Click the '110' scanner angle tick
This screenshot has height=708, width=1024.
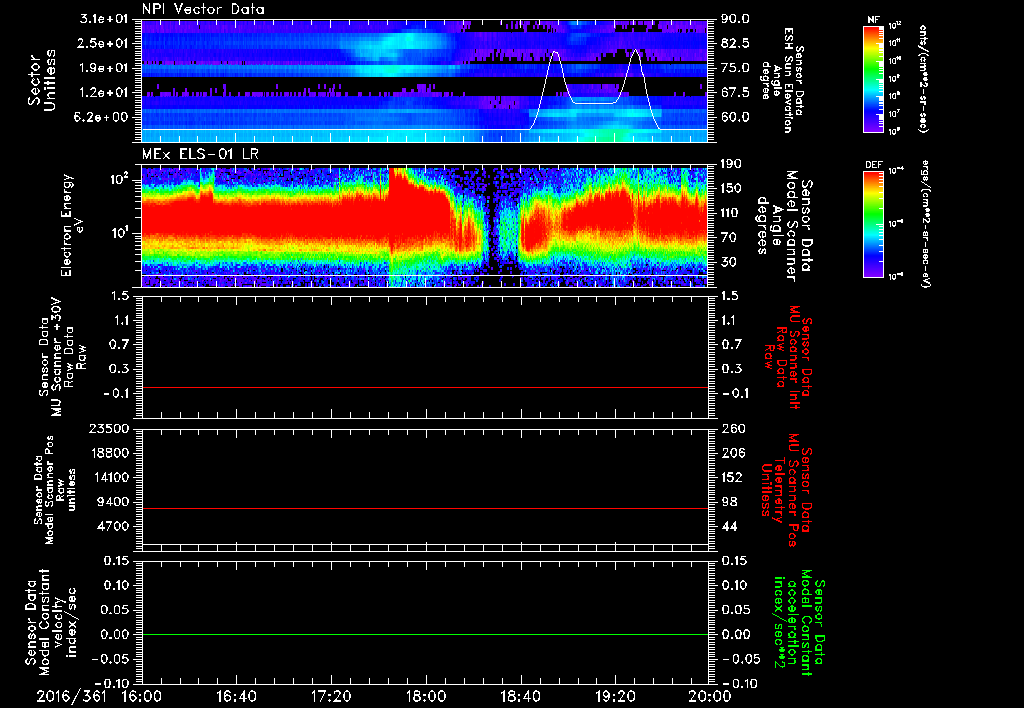tap(731, 213)
